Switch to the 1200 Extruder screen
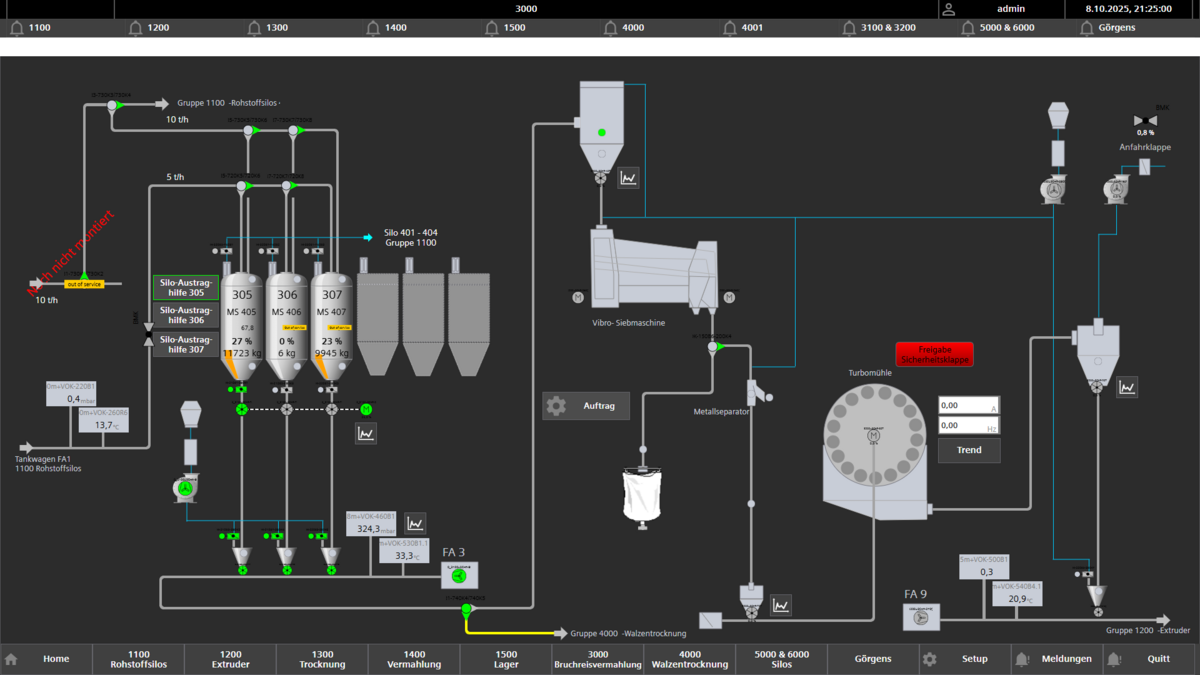Screen dimensions: 1200x675 (230, 659)
